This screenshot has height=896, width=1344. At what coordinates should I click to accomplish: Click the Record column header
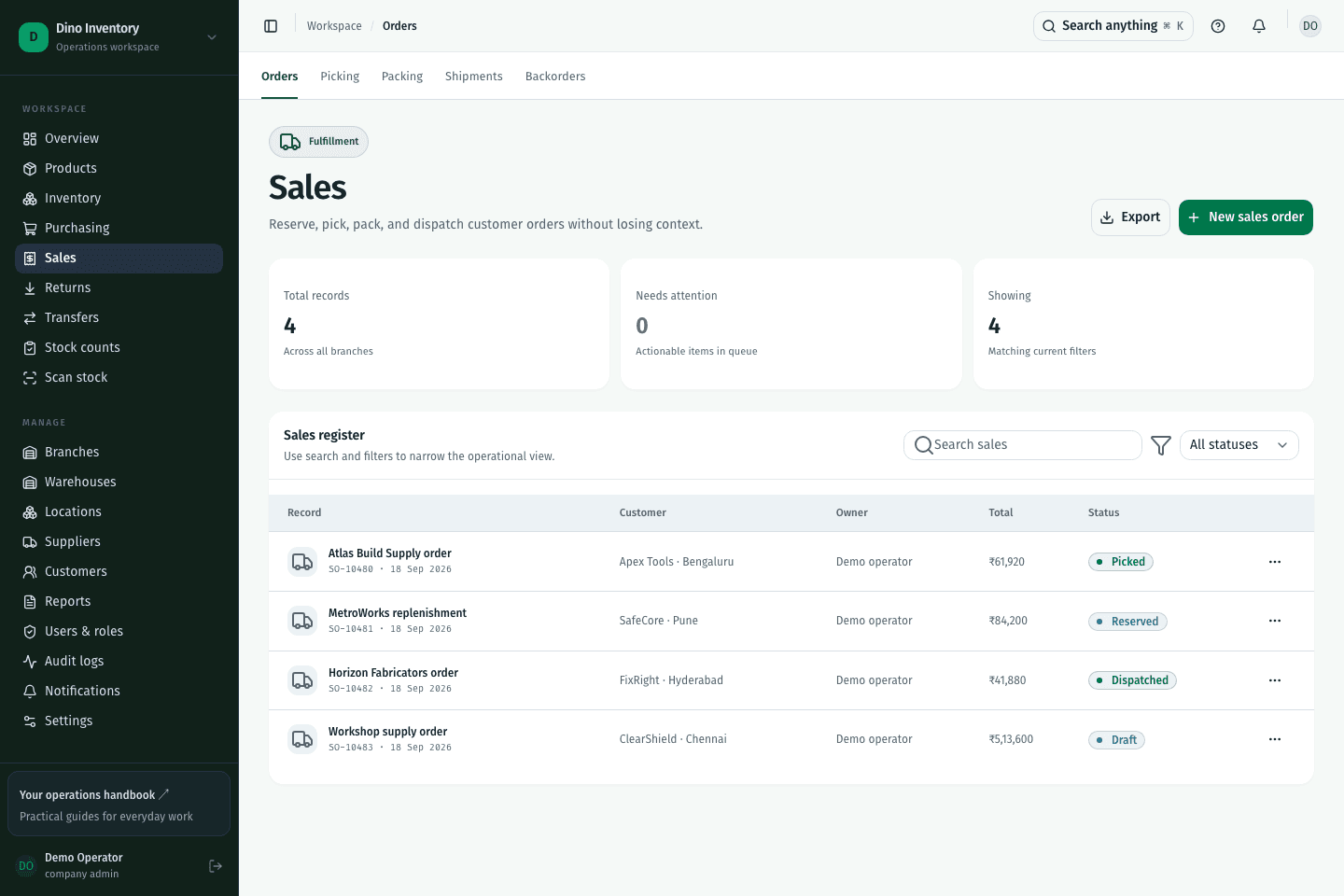point(304,513)
